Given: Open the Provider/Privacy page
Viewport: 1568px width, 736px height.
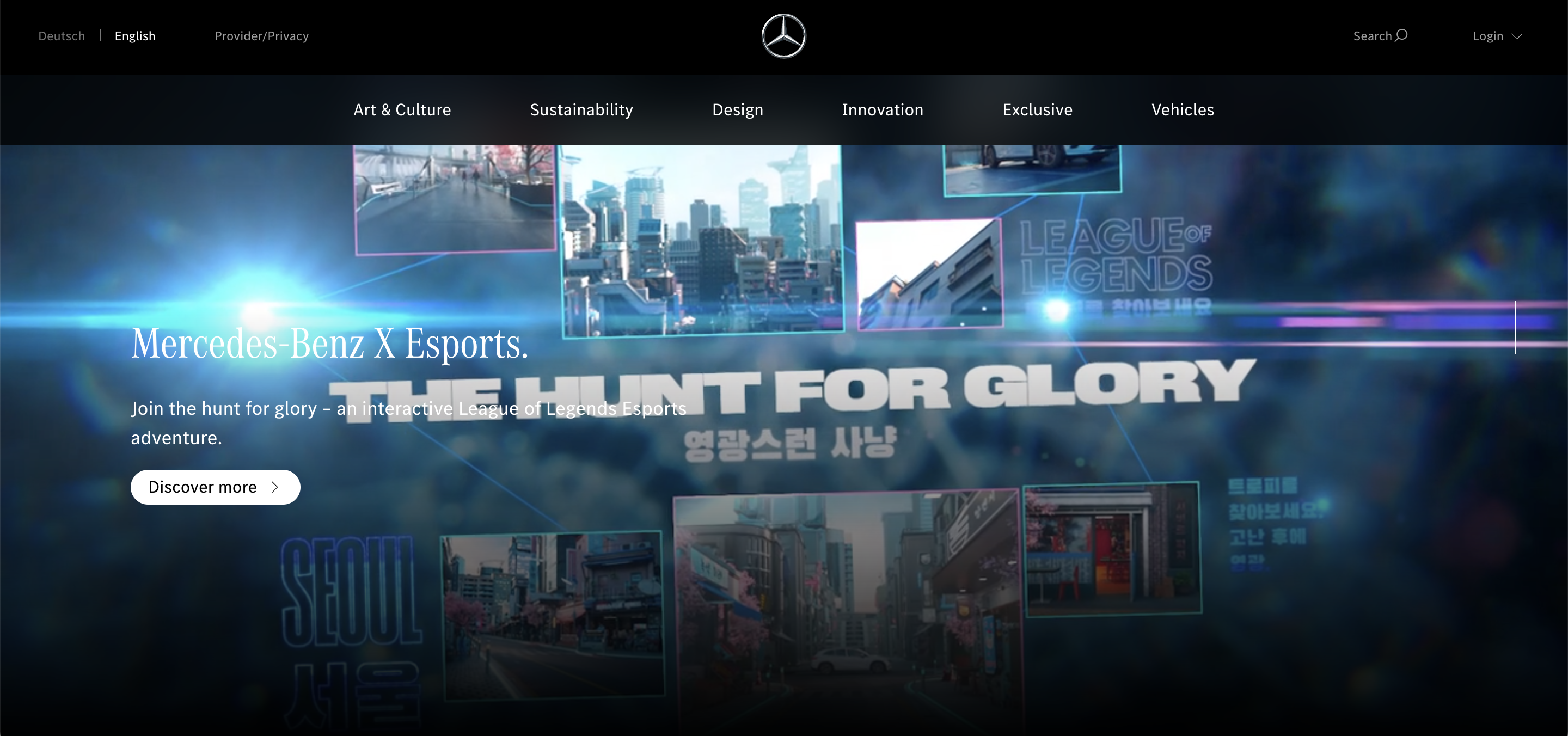Looking at the screenshot, I should pyautogui.click(x=262, y=36).
